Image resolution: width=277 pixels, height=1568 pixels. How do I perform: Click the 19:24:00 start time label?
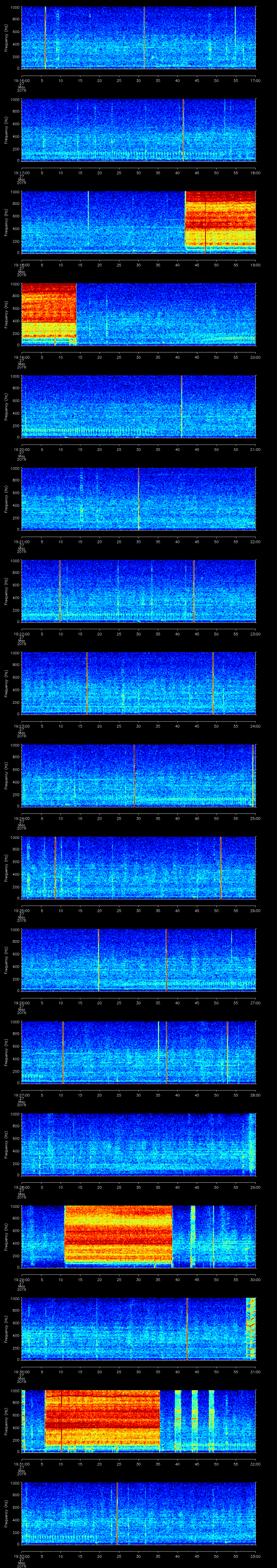tap(21, 819)
